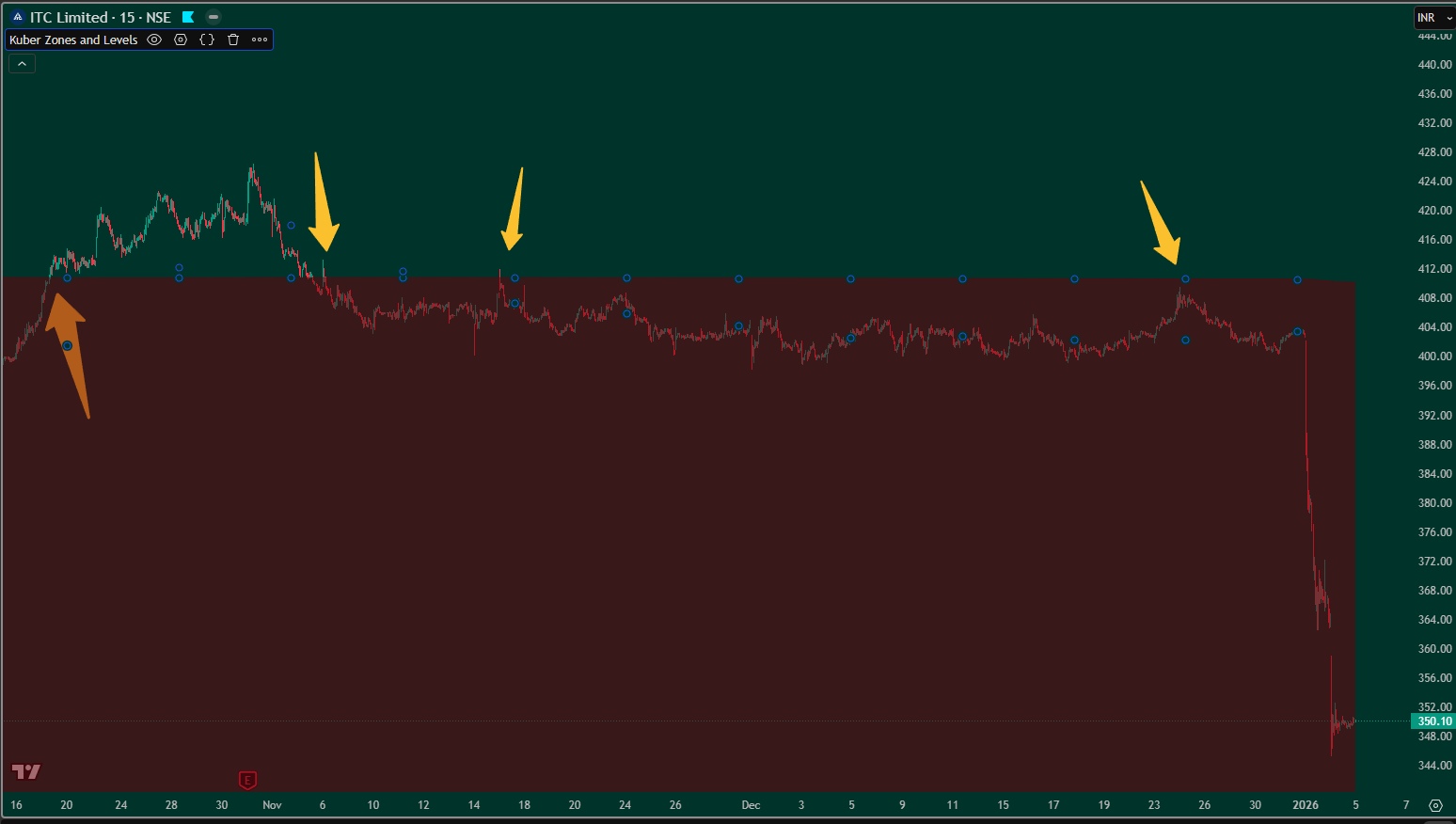This screenshot has height=824, width=1456.
Task: Hide the symbol using the minus button
Action: (x=213, y=16)
